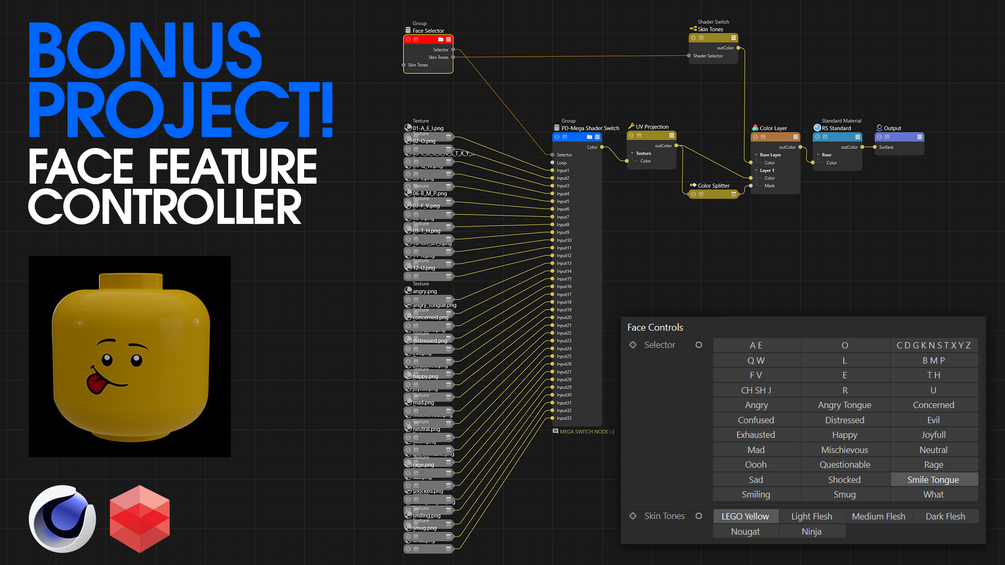Image resolution: width=1005 pixels, height=565 pixels.
Task: Set skin tone to Nougat
Action: 745,532
